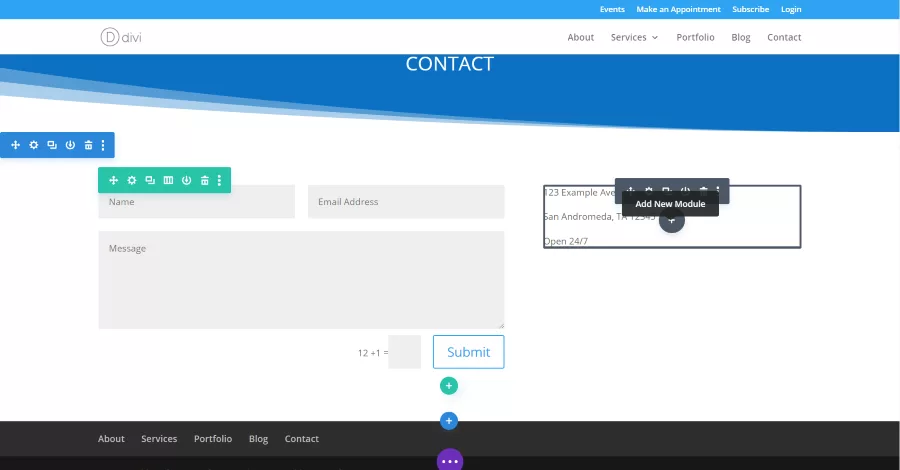The height and width of the screenshot is (470, 900).
Task: Click the About link in footer
Action: tap(111, 438)
